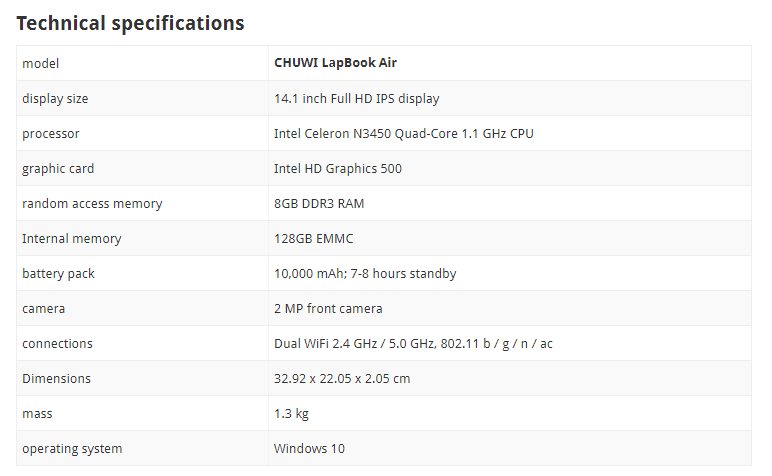Click the 1.3 kg mass value

tap(291, 413)
